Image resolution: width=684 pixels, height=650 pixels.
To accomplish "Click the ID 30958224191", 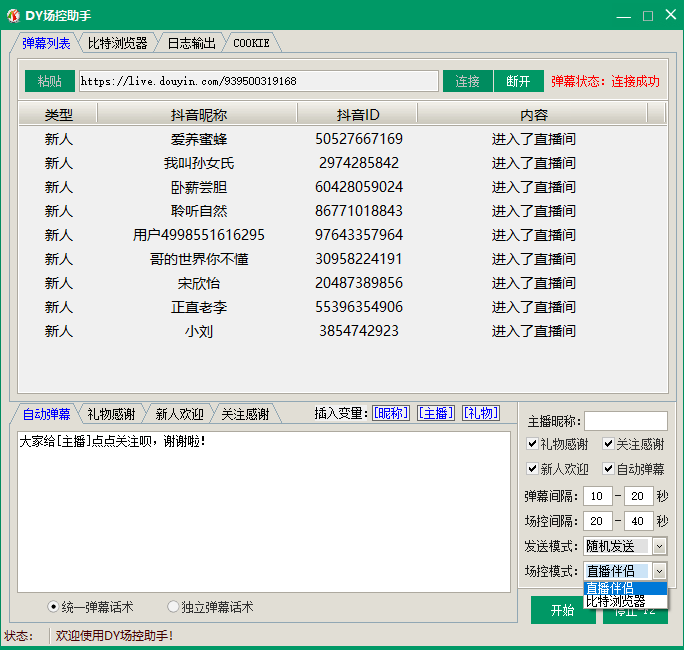I will pos(359,259).
